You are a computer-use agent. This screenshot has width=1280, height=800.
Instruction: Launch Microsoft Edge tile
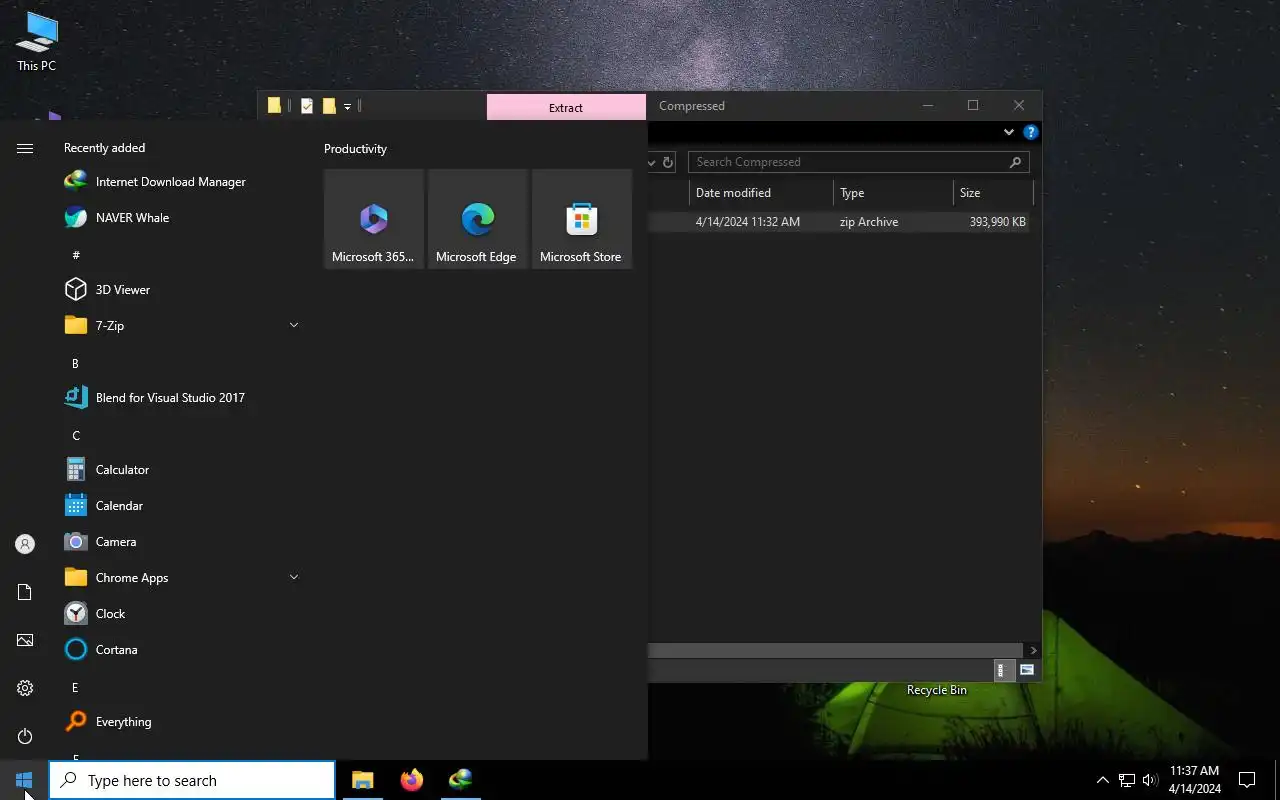pyautogui.click(x=478, y=219)
